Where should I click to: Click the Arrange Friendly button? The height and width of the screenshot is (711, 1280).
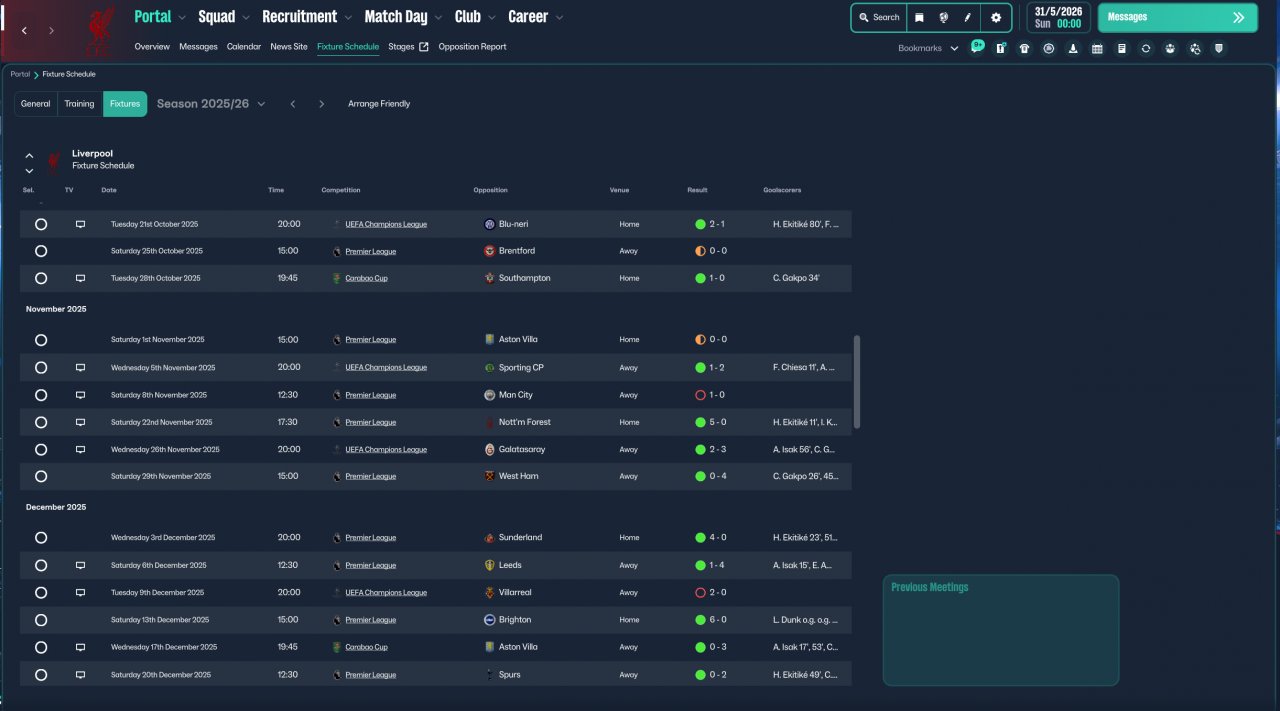379,104
